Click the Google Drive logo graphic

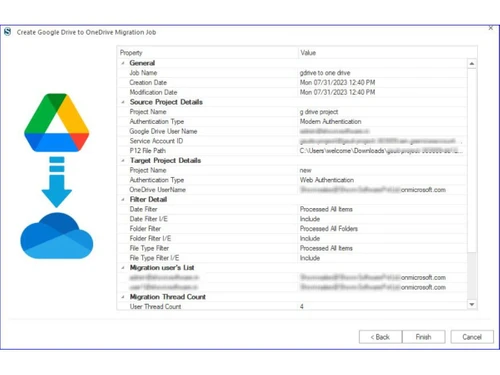[57, 122]
